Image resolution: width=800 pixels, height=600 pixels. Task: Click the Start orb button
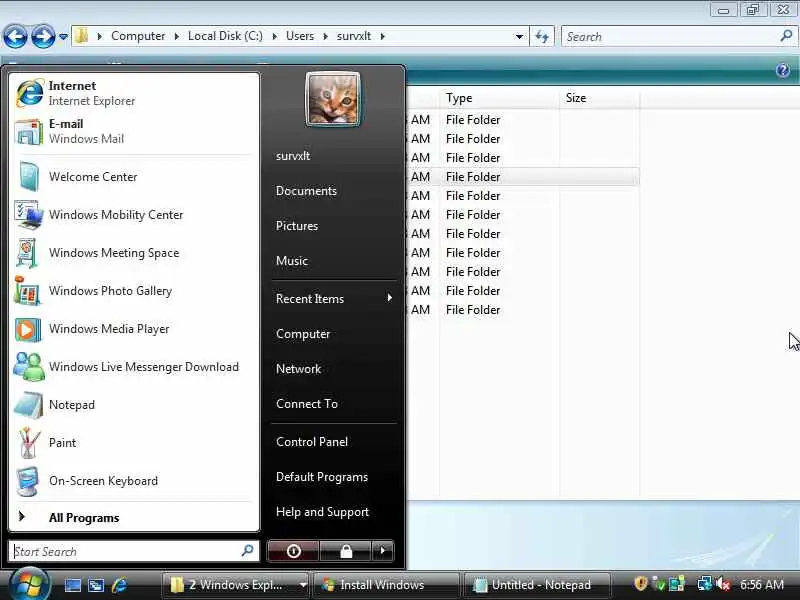tap(29, 584)
